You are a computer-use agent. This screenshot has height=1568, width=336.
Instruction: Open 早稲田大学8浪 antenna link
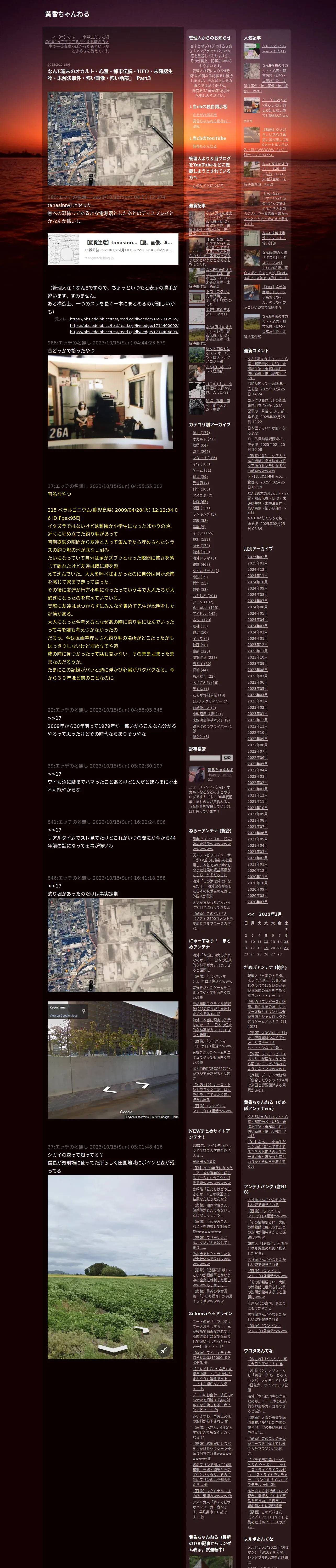pyautogui.click(x=204, y=1161)
